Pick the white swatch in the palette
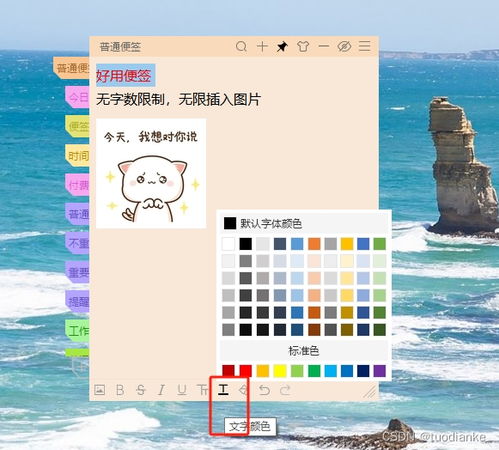 tap(228, 244)
